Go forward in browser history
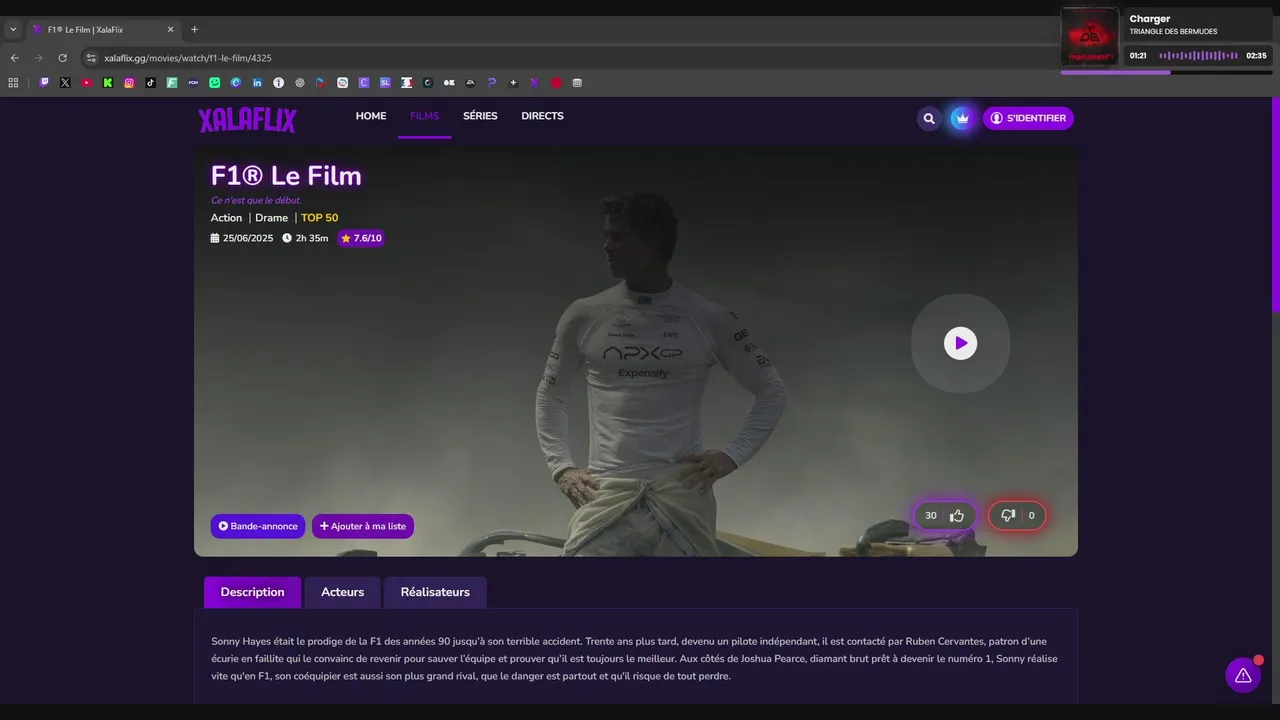The height and width of the screenshot is (720, 1280). [38, 58]
